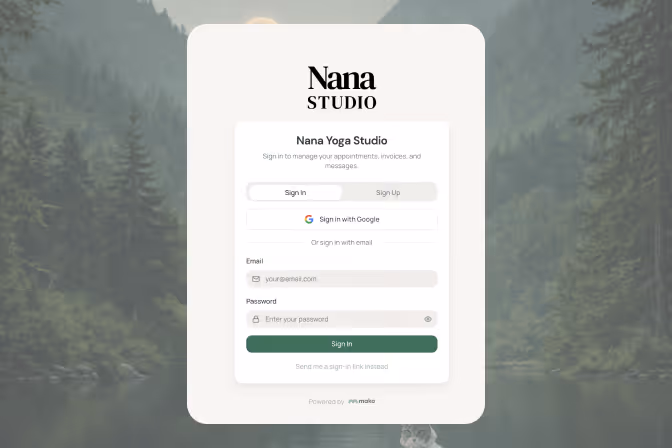672x448 pixels.
Task: Click the Google logo icon
Action: (309, 219)
